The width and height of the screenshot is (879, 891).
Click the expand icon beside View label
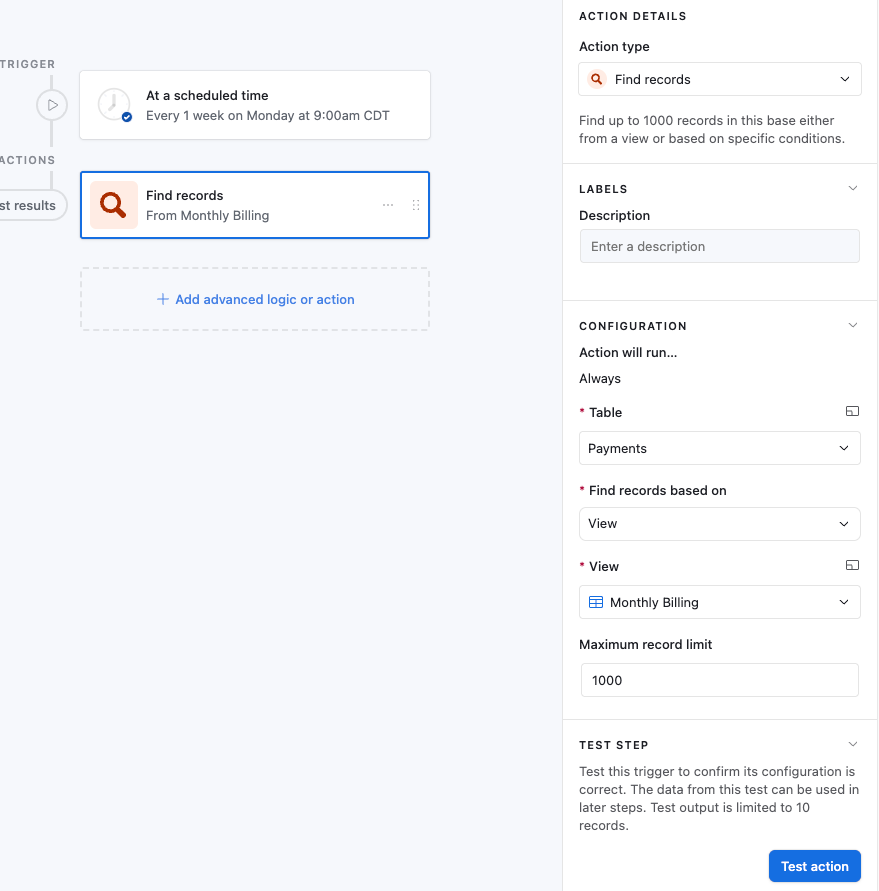click(852, 565)
